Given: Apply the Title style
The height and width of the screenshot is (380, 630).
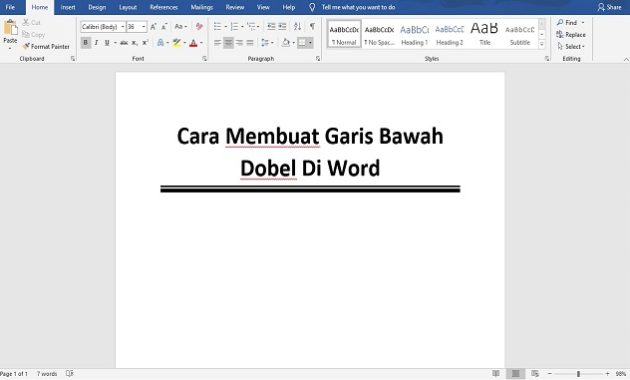Looking at the screenshot, I should click(x=485, y=35).
